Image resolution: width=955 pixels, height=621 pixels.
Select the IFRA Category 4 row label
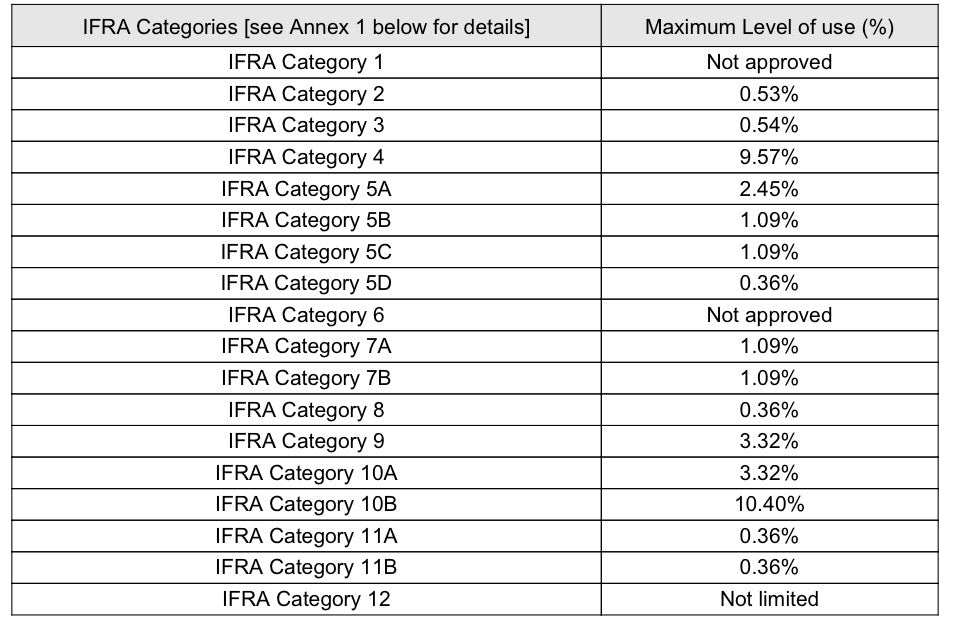[306, 157]
